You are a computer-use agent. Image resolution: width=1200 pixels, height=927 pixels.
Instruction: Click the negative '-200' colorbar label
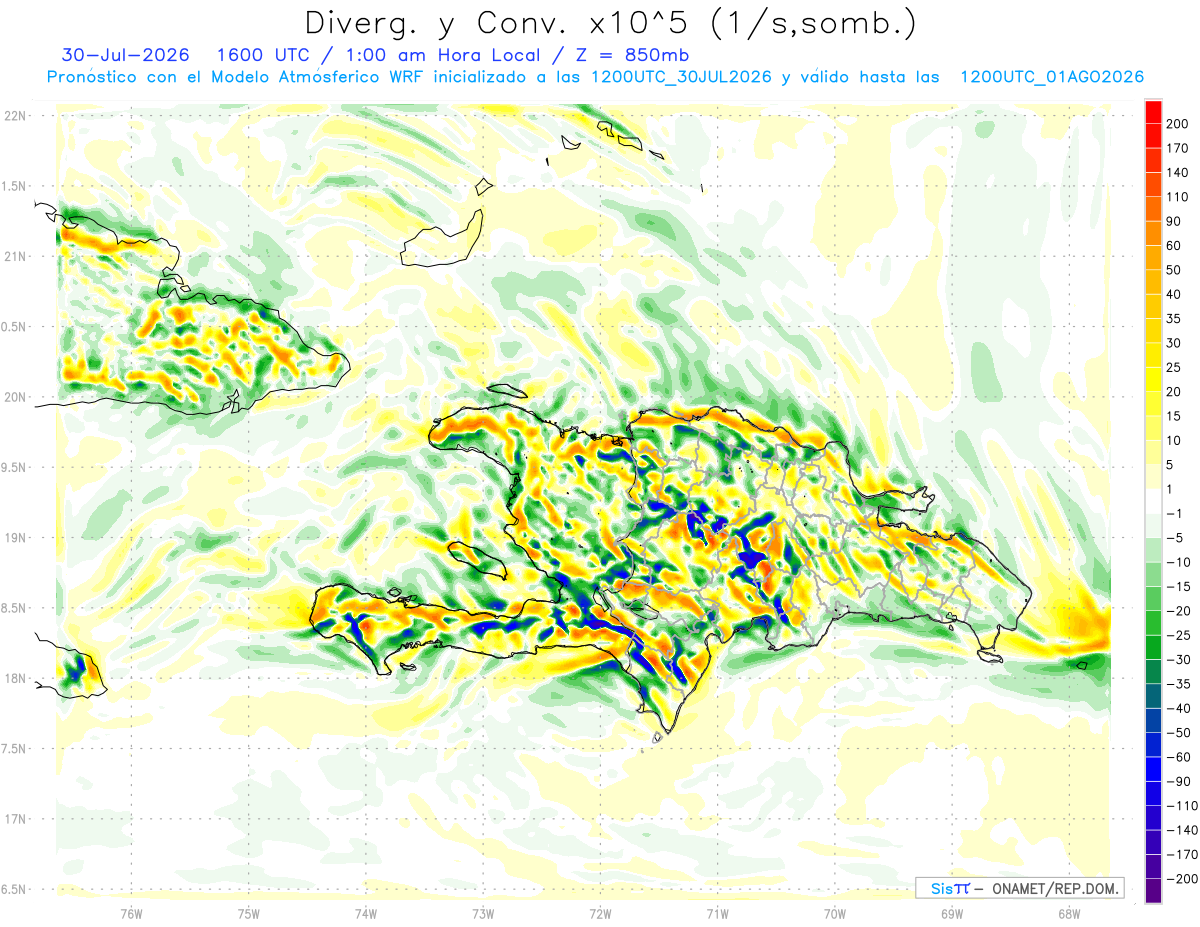pos(1184,879)
